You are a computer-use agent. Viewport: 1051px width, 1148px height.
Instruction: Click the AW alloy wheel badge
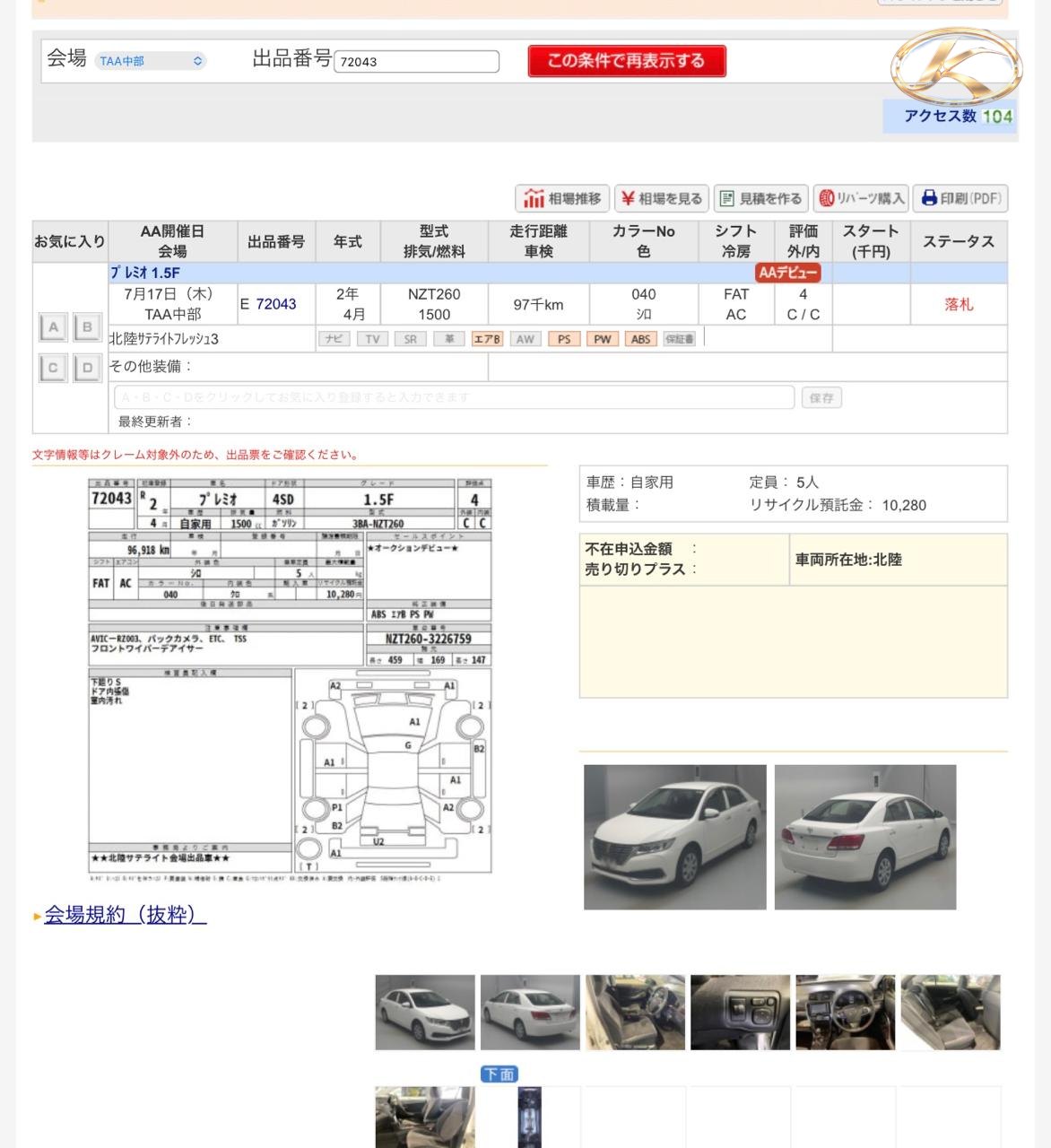pos(525,339)
